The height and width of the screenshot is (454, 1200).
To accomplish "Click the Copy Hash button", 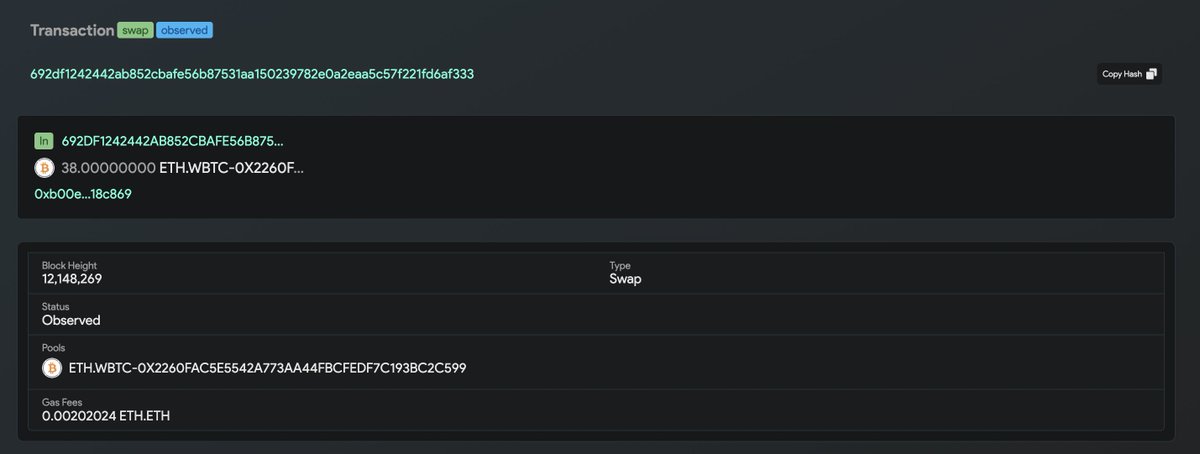I will pyautogui.click(x=1129, y=74).
